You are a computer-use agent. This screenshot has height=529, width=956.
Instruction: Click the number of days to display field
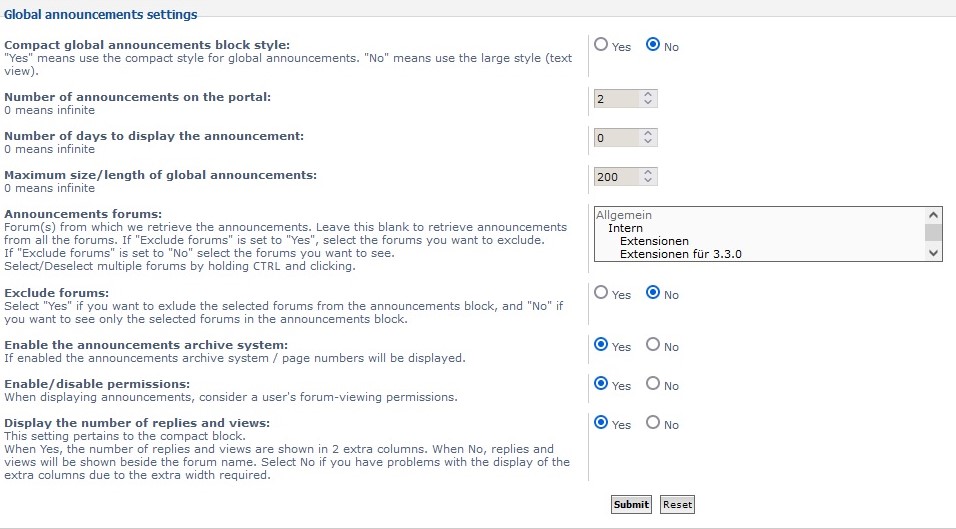[616, 138]
